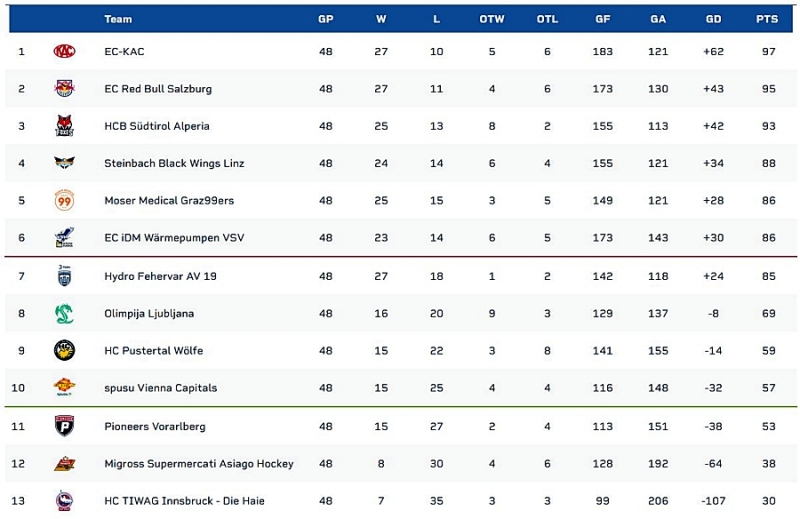Click the Hydro Fehervar AV 19 logo

[64, 276]
